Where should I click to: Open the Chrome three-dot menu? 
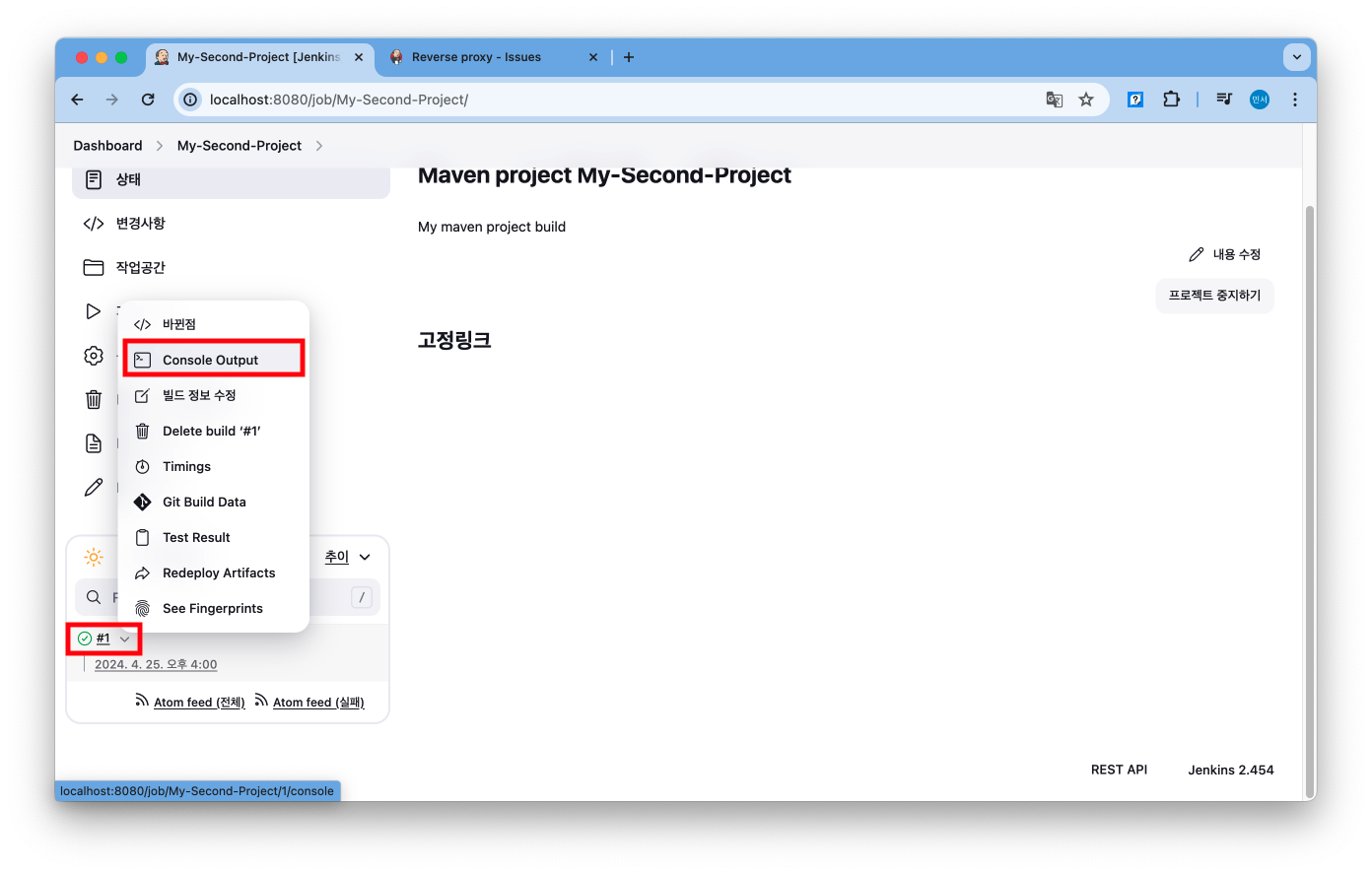[1295, 100]
